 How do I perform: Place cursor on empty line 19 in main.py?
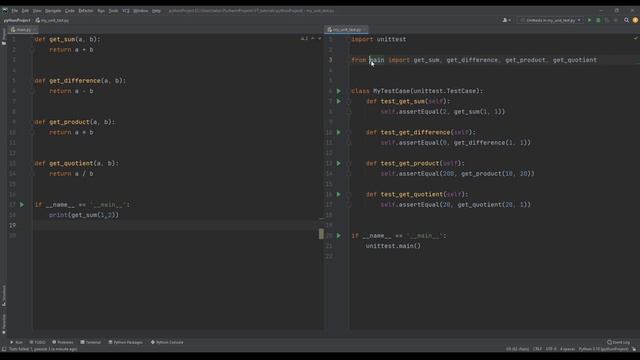(x=176, y=225)
